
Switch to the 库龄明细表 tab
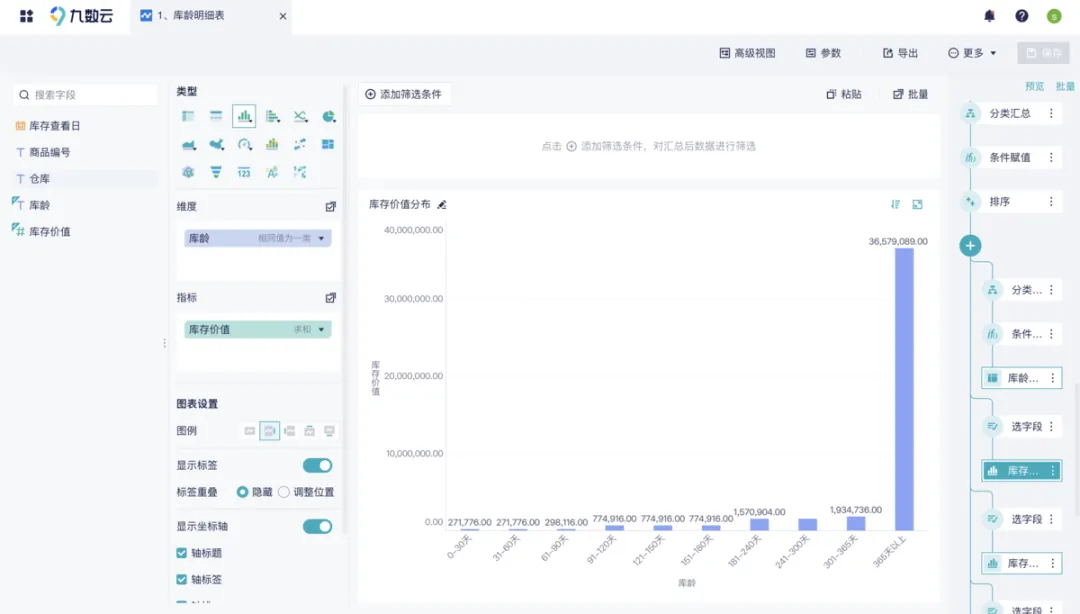pyautogui.click(x=205, y=16)
